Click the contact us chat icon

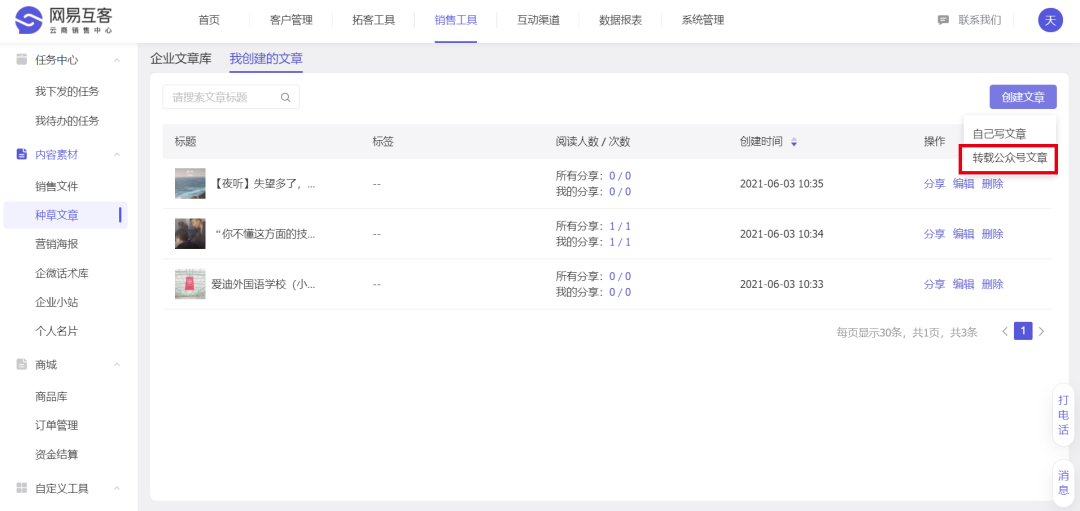click(943, 20)
